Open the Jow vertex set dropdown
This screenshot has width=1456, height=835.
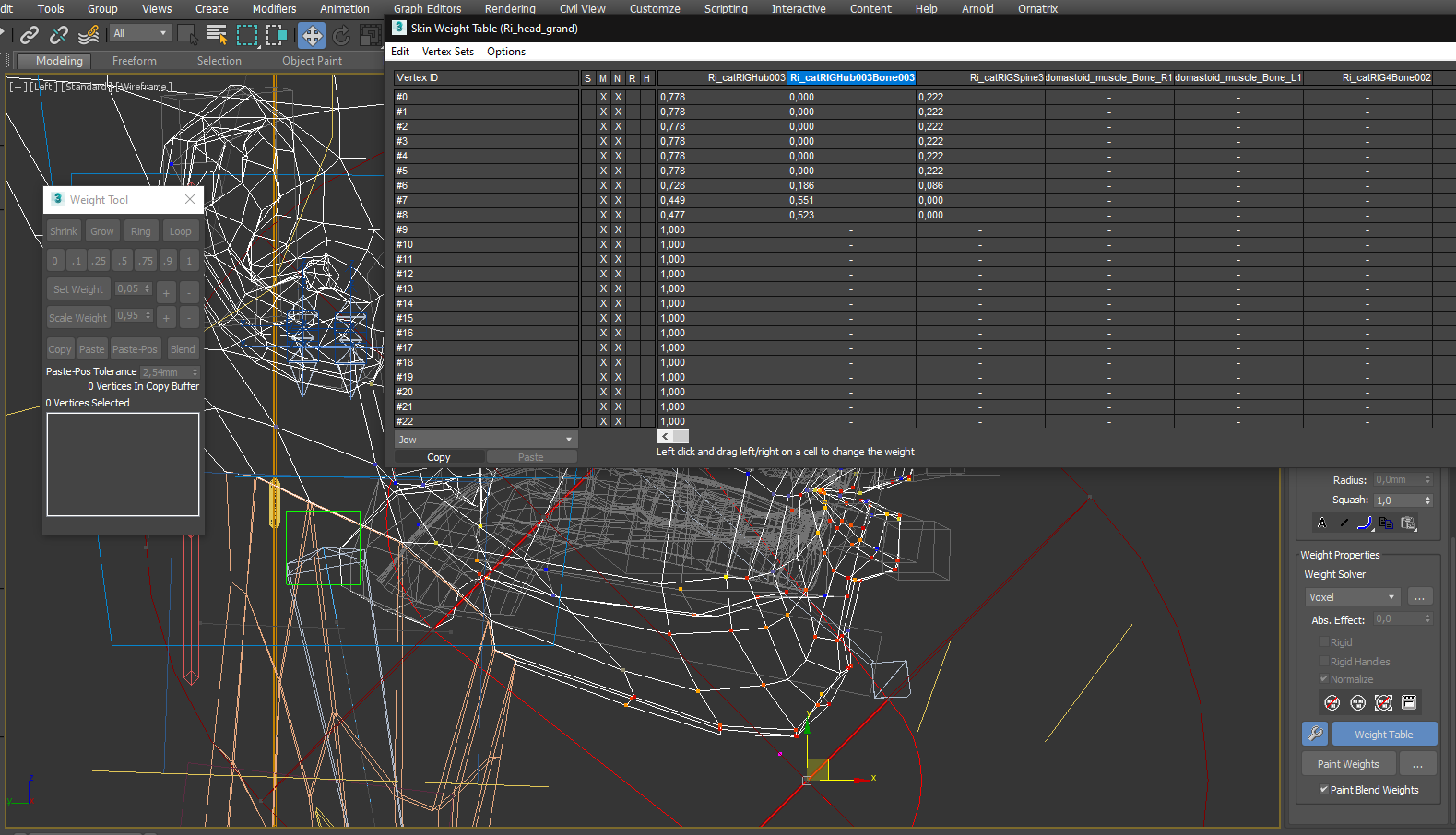[x=486, y=440]
